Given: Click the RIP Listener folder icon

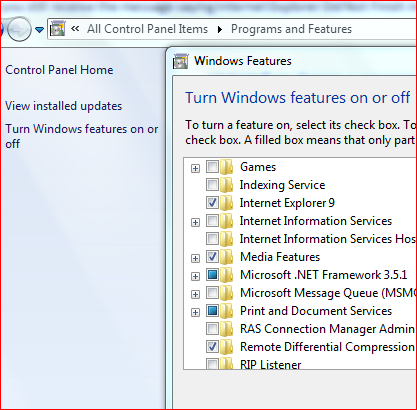Looking at the screenshot, I should coord(227,363).
